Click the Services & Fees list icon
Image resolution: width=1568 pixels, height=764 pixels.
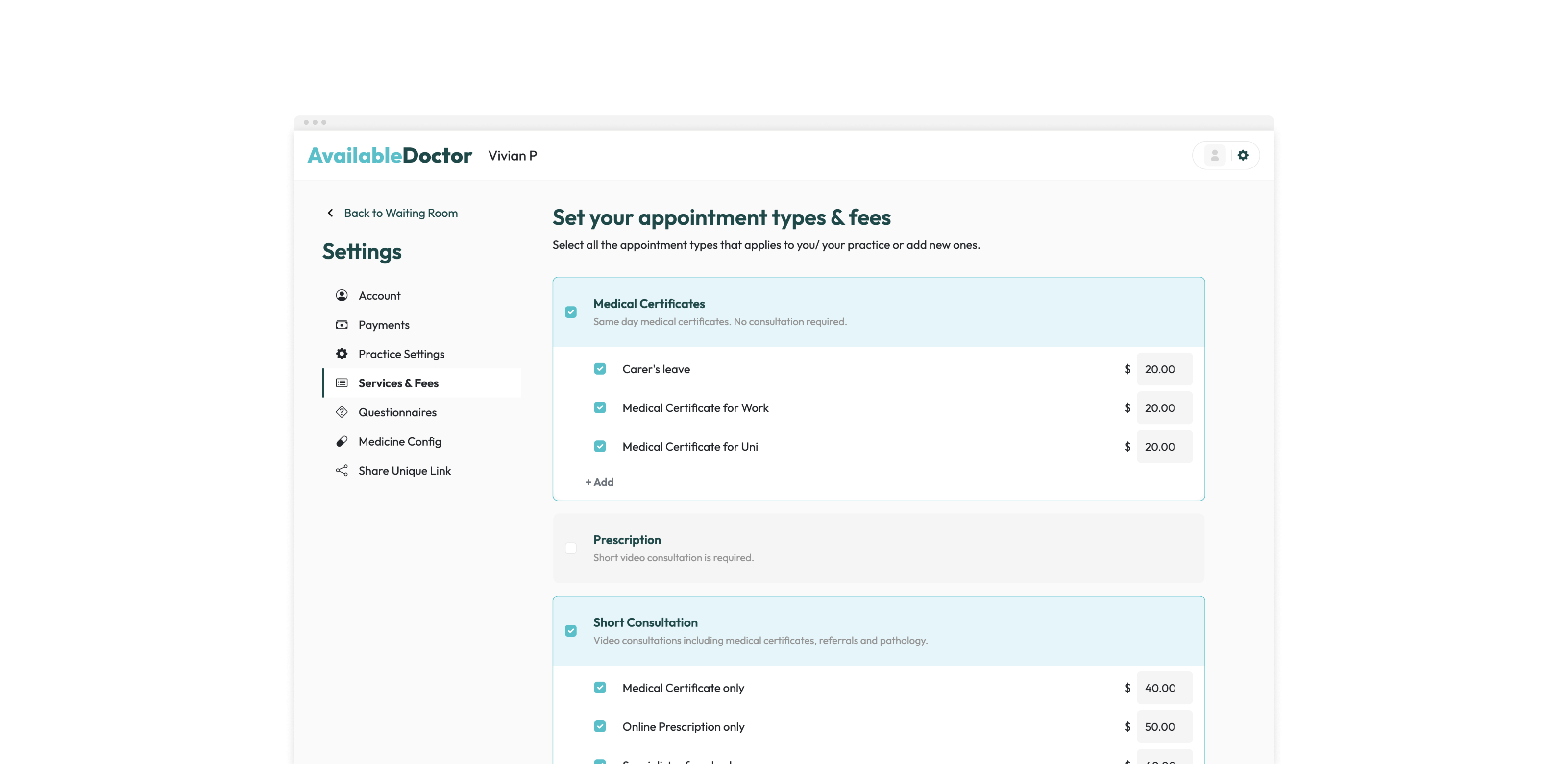(x=342, y=383)
